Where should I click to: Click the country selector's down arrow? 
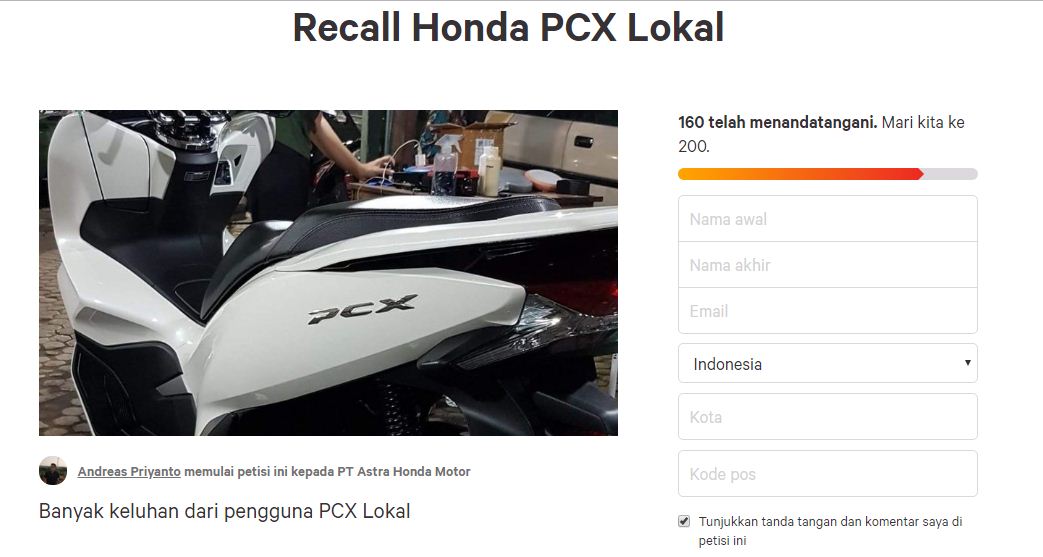pyautogui.click(x=967, y=363)
